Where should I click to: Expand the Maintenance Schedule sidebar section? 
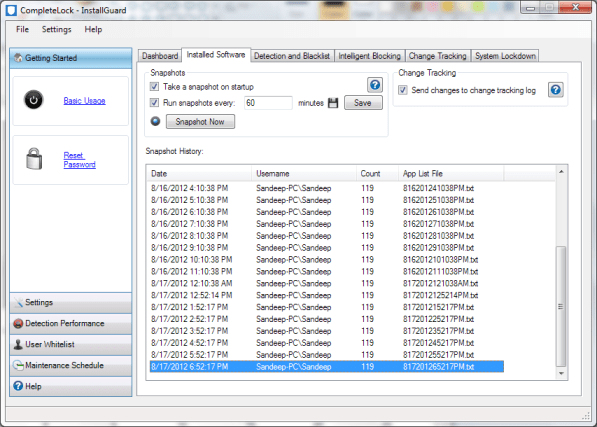coord(71,365)
